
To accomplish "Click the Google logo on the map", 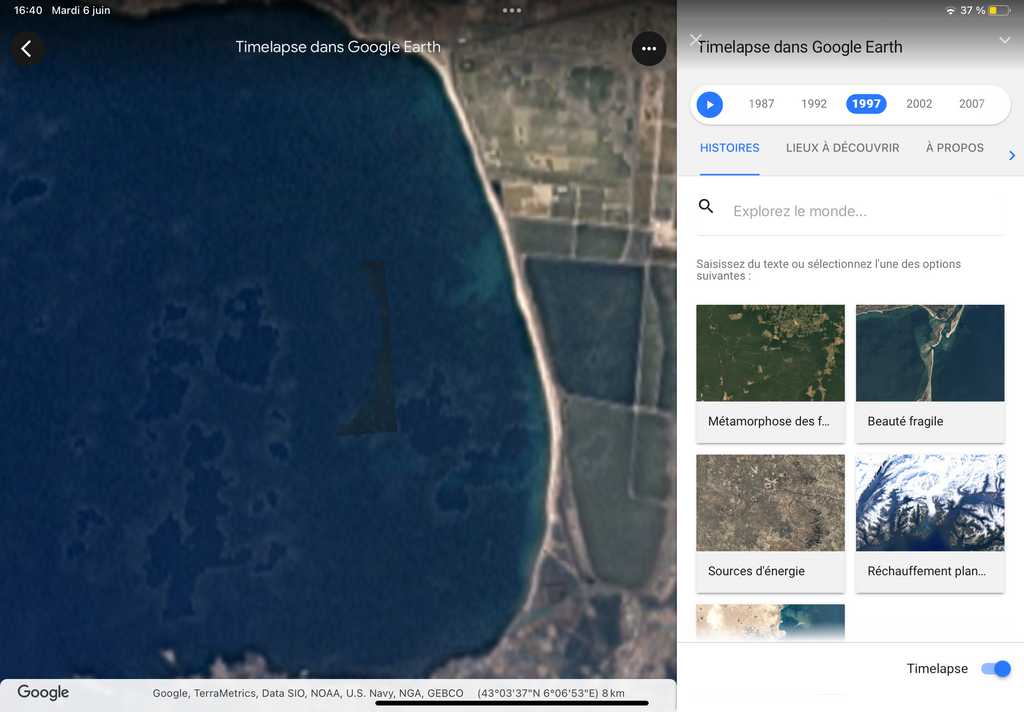I will point(43,692).
